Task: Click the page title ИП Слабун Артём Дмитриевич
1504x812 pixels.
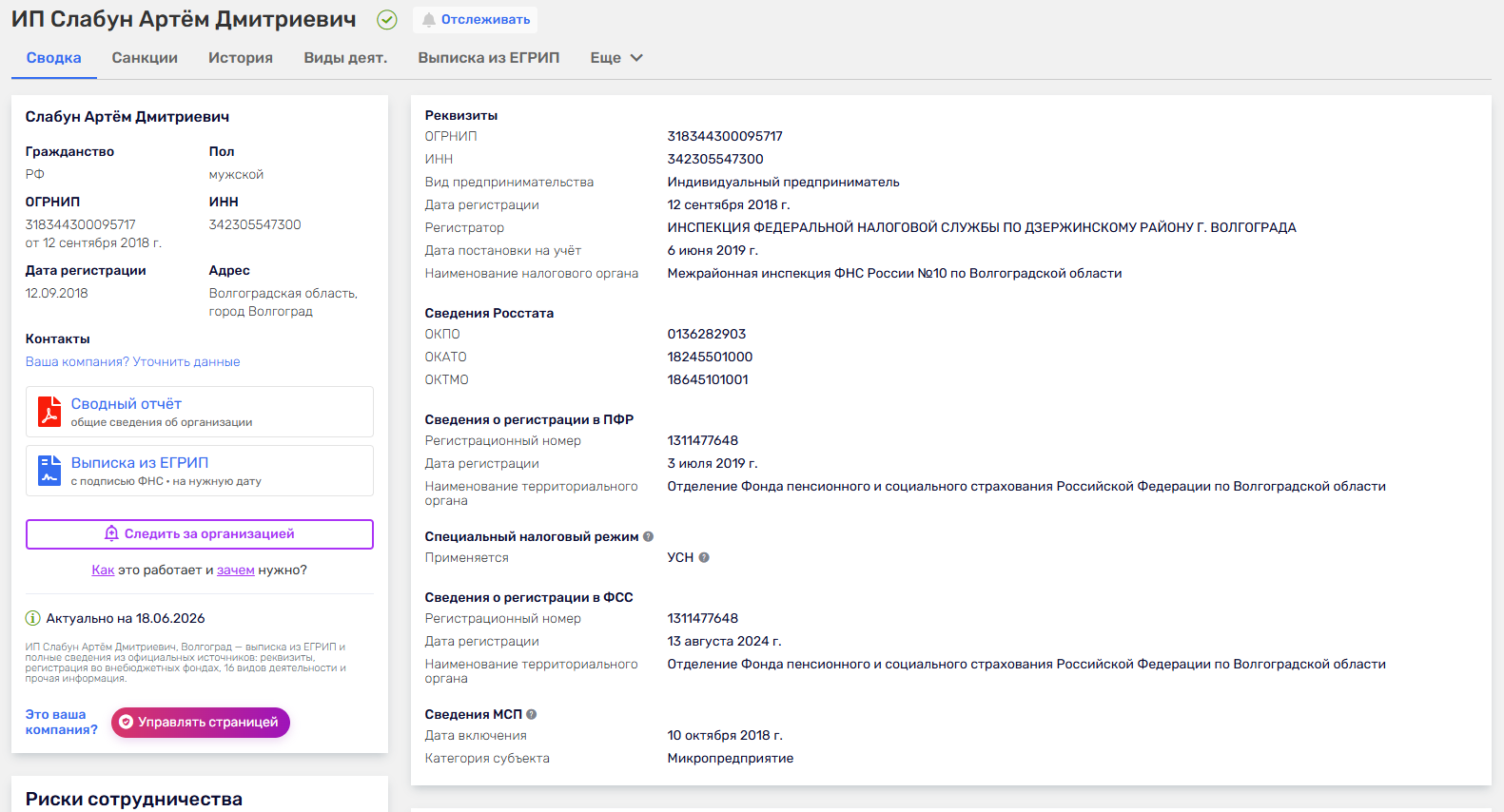Action: pyautogui.click(x=184, y=19)
